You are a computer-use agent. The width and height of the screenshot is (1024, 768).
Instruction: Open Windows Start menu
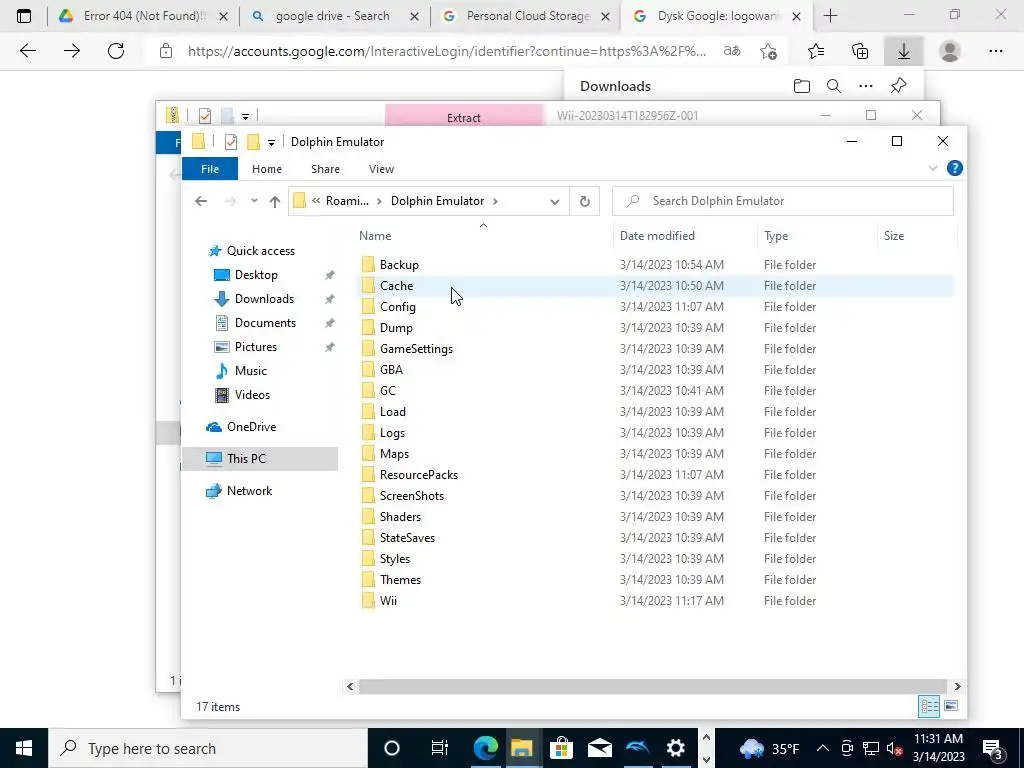[x=24, y=748]
